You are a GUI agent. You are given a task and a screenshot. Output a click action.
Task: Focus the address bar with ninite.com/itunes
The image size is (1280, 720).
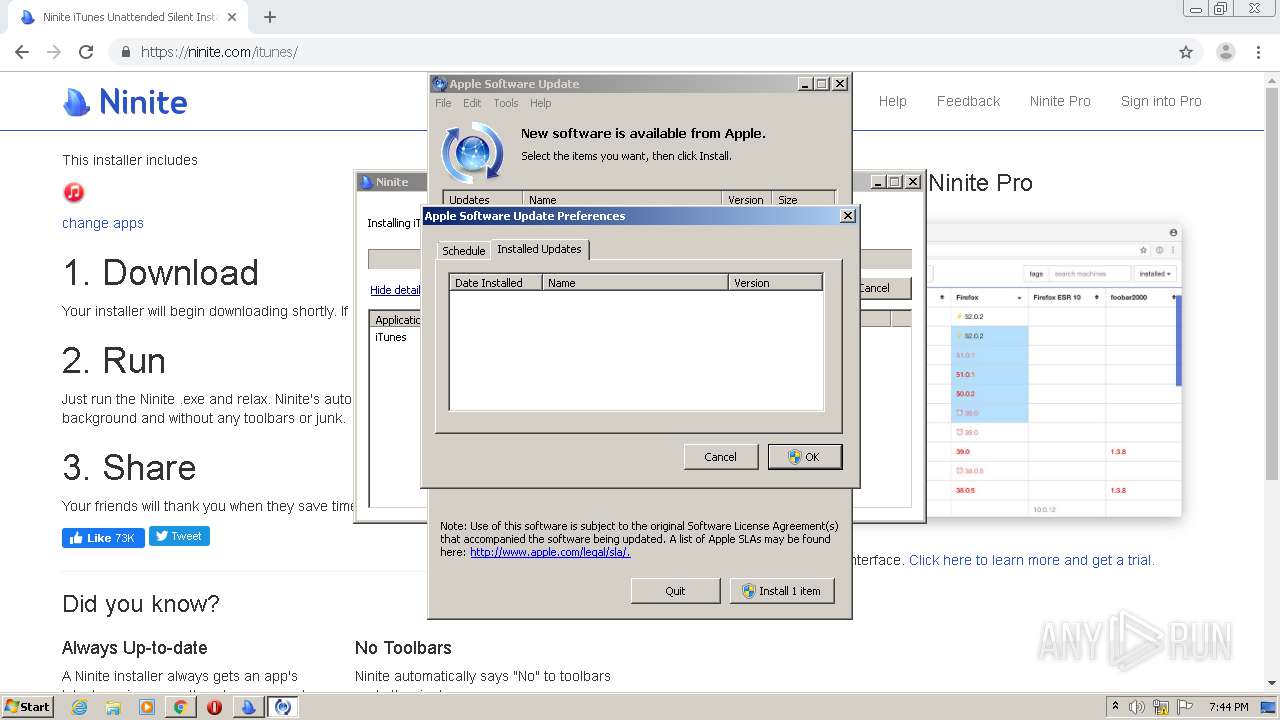click(640, 52)
